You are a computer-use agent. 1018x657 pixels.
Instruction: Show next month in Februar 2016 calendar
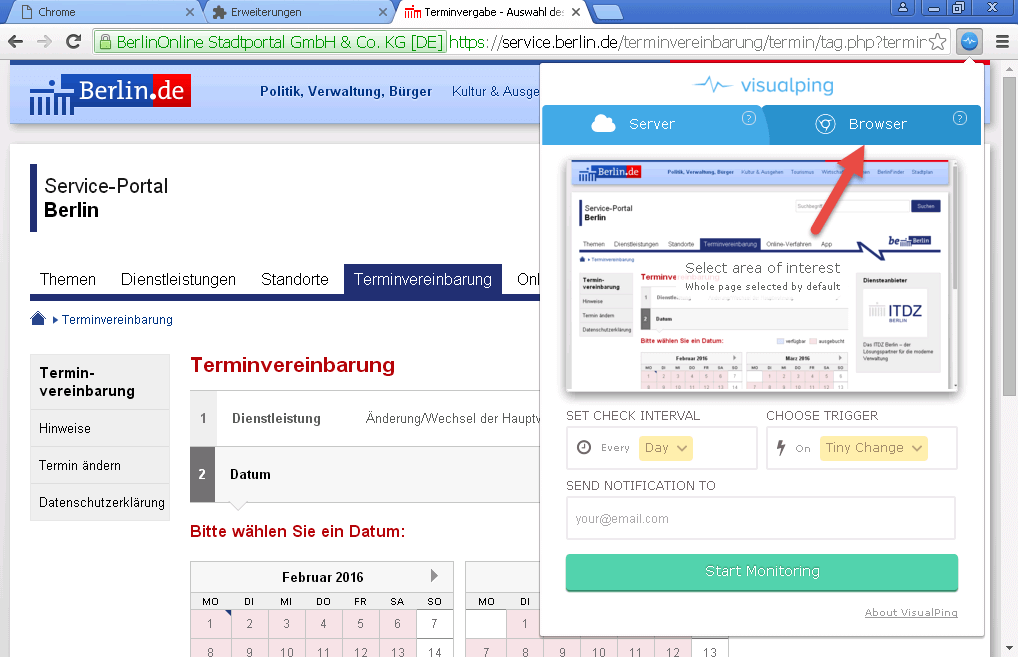click(434, 576)
